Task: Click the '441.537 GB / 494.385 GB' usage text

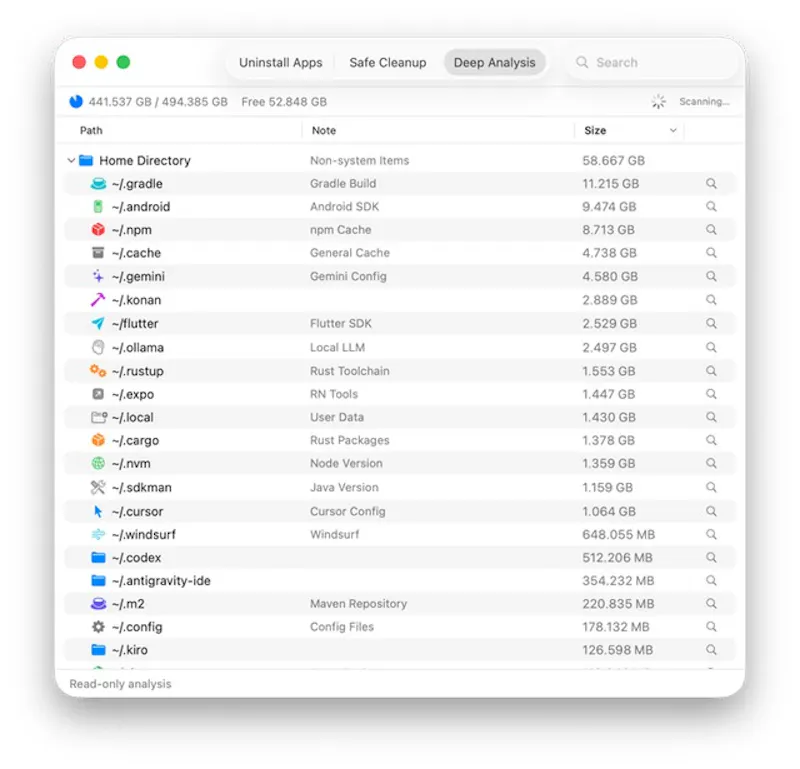Action: (158, 102)
